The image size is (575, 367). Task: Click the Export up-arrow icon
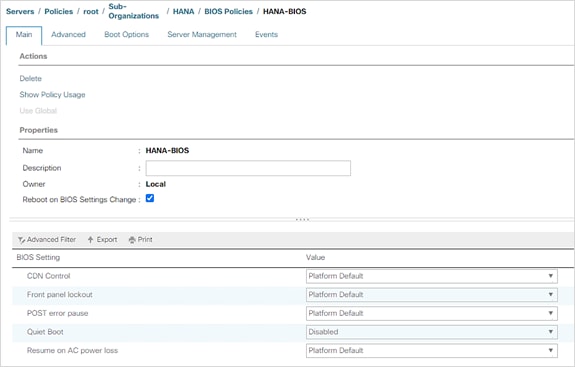90,240
